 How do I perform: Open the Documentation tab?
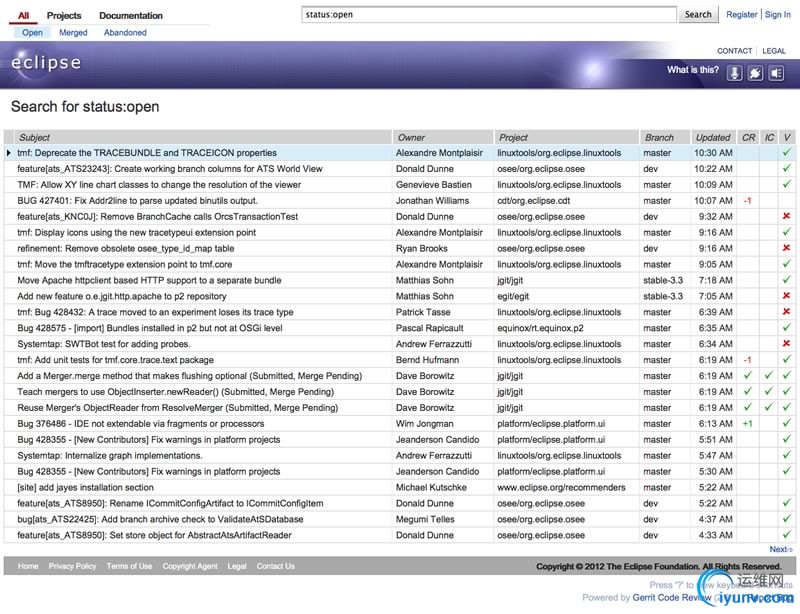pos(131,15)
